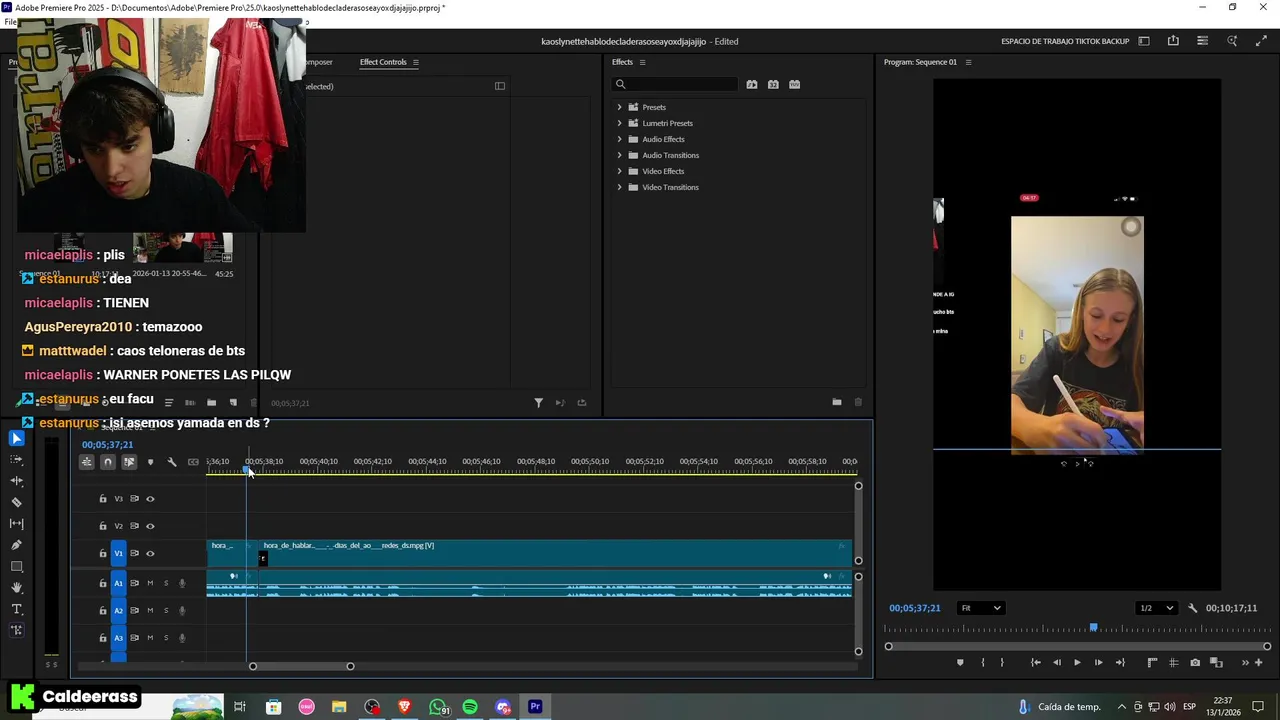Select the Slip tool

tap(16, 523)
